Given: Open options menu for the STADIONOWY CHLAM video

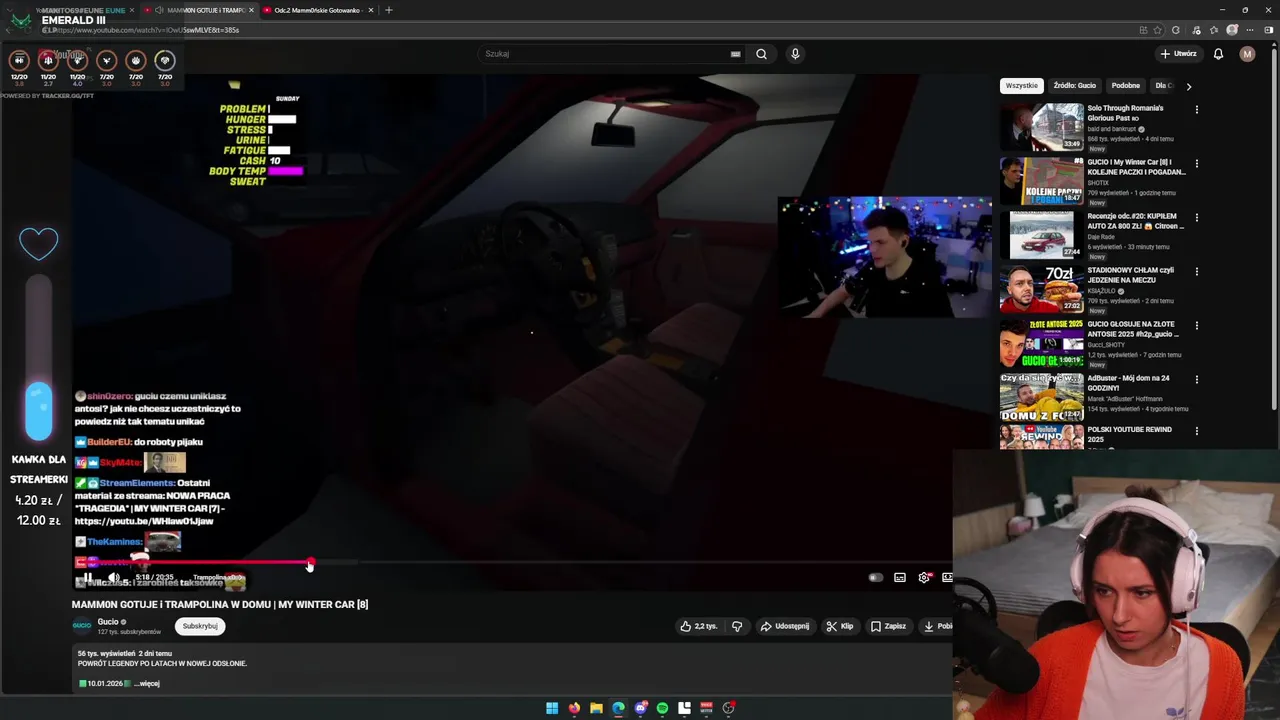Looking at the screenshot, I should (x=1197, y=272).
